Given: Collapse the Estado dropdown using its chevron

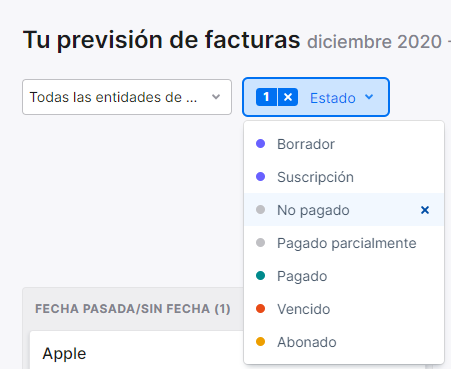Looking at the screenshot, I should click(369, 97).
